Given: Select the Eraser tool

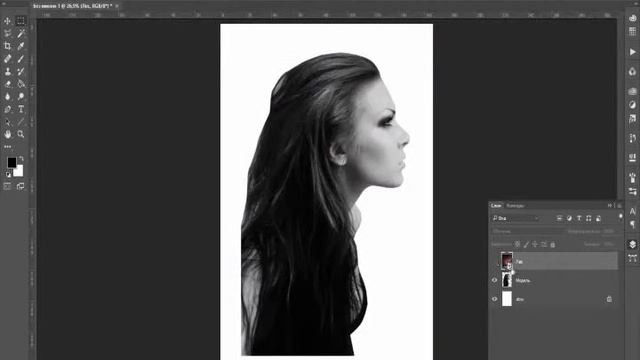Looking at the screenshot, I should pos(7,84).
